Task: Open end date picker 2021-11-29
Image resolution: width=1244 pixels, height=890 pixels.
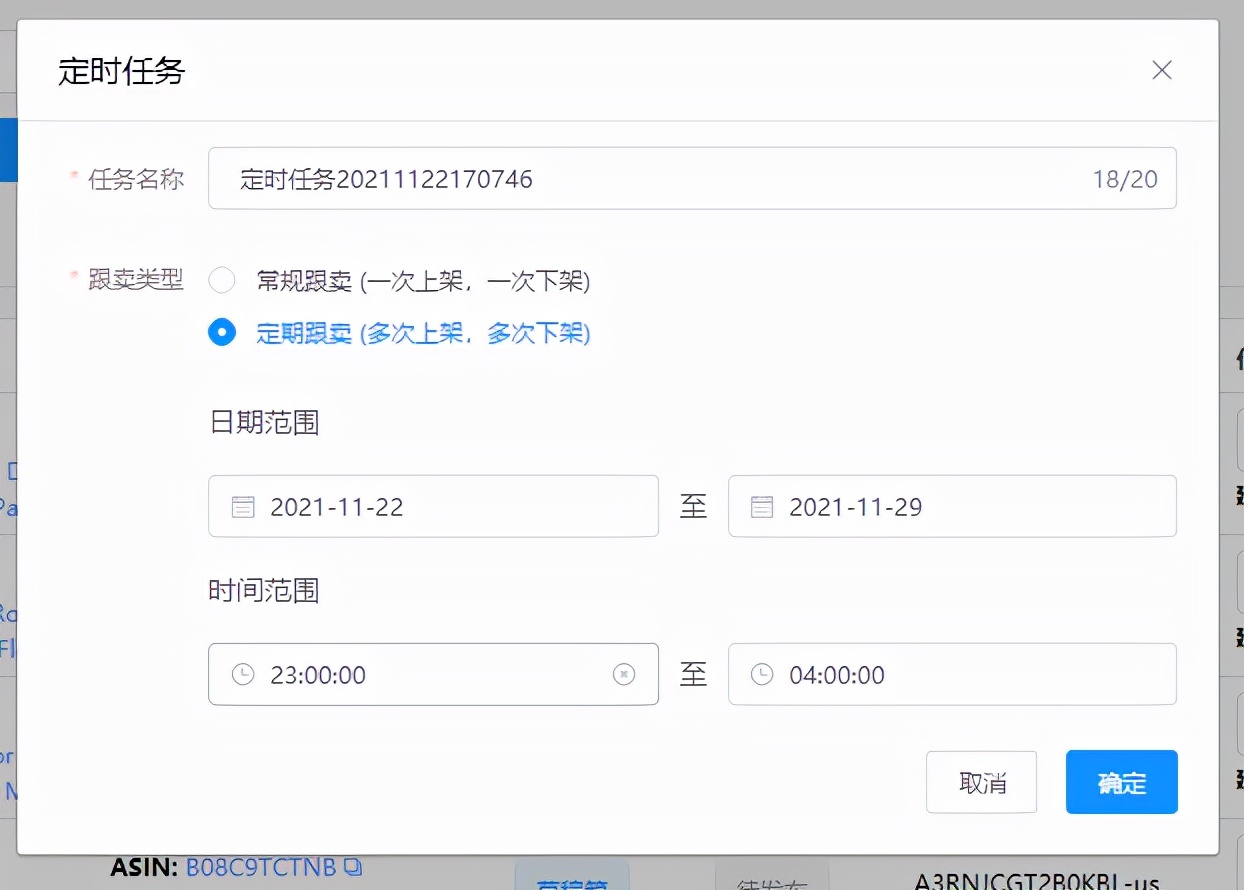Action: (x=952, y=506)
